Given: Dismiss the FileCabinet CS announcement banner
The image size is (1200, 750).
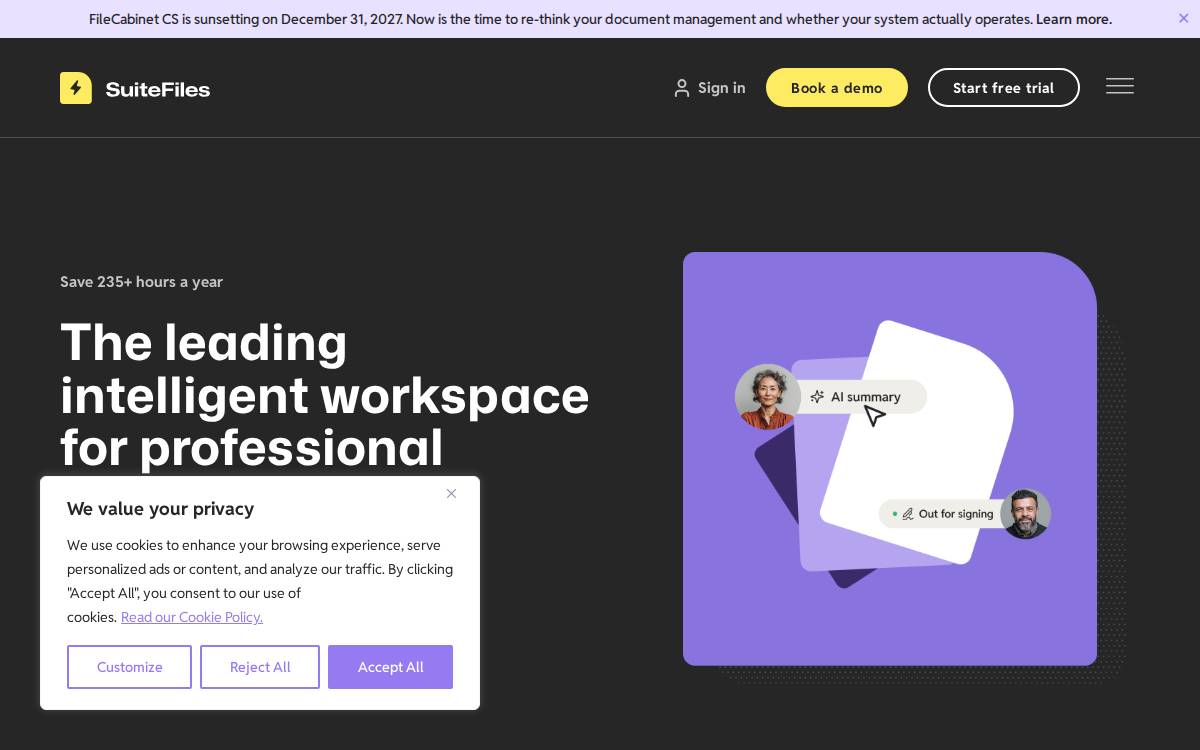Looking at the screenshot, I should coord(1184,18).
